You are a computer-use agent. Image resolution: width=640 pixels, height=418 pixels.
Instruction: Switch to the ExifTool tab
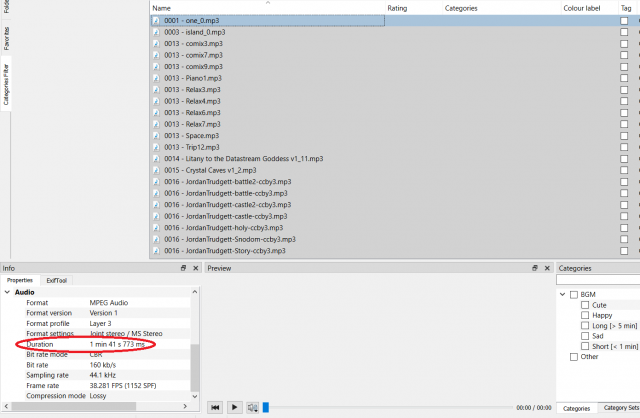click(x=56, y=280)
